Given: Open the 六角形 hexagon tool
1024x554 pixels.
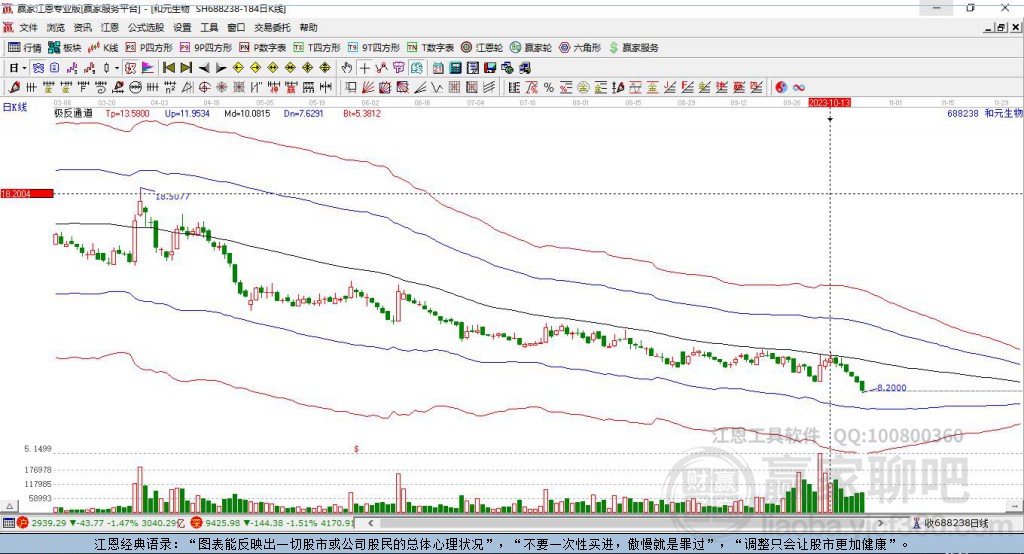Looking at the screenshot, I should tap(580, 48).
